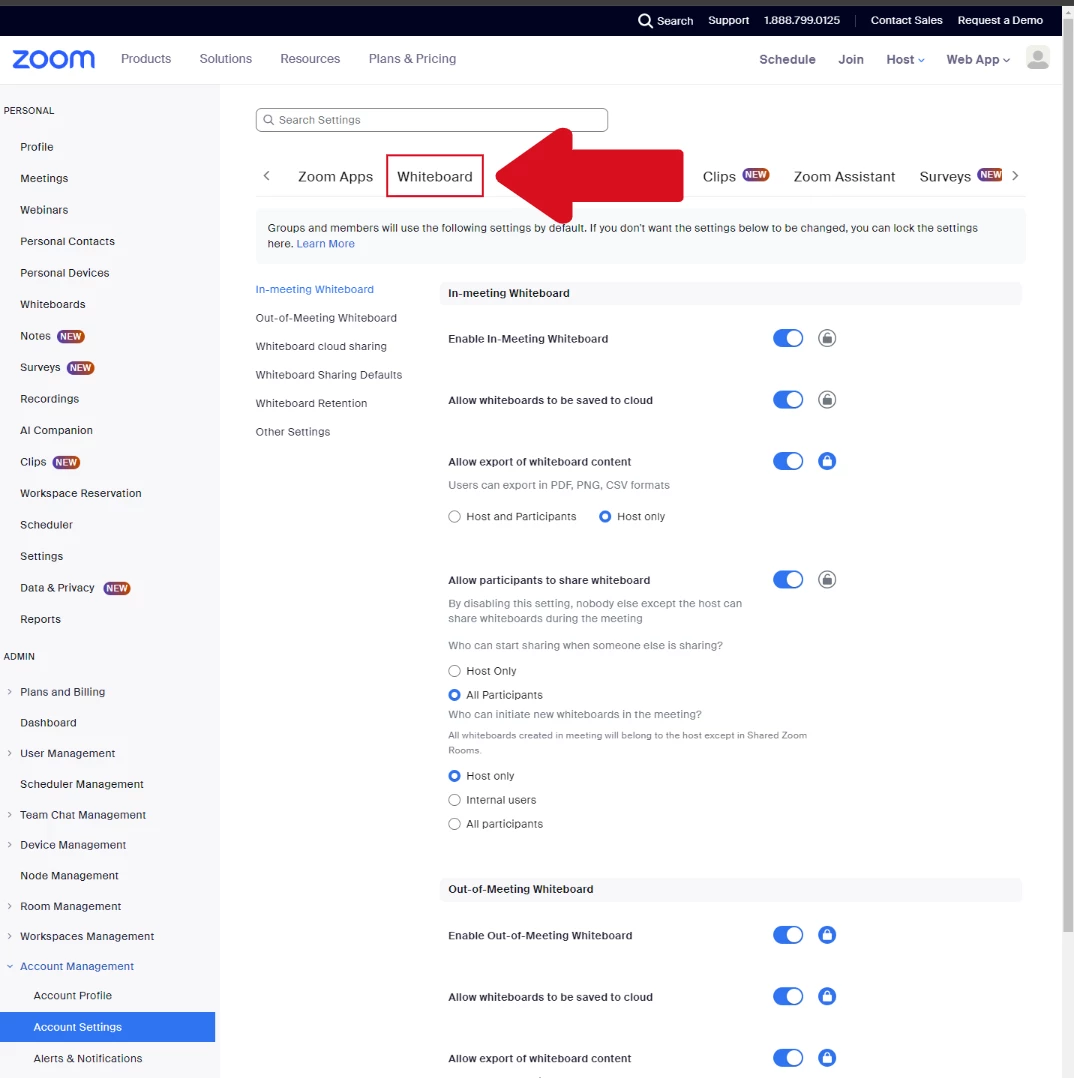Toggle In-meeting Allow export of whiteboard content
Image resolution: width=1074 pixels, height=1078 pixels.
[x=788, y=461]
